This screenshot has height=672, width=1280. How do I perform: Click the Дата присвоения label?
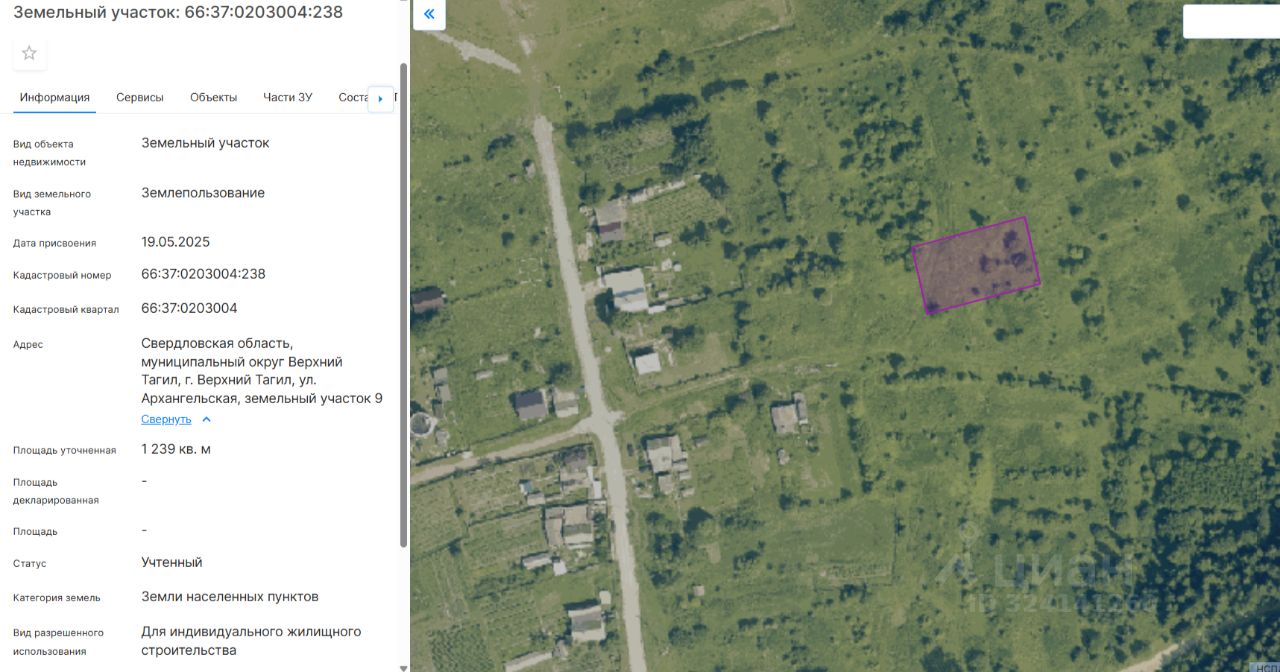click(x=54, y=243)
